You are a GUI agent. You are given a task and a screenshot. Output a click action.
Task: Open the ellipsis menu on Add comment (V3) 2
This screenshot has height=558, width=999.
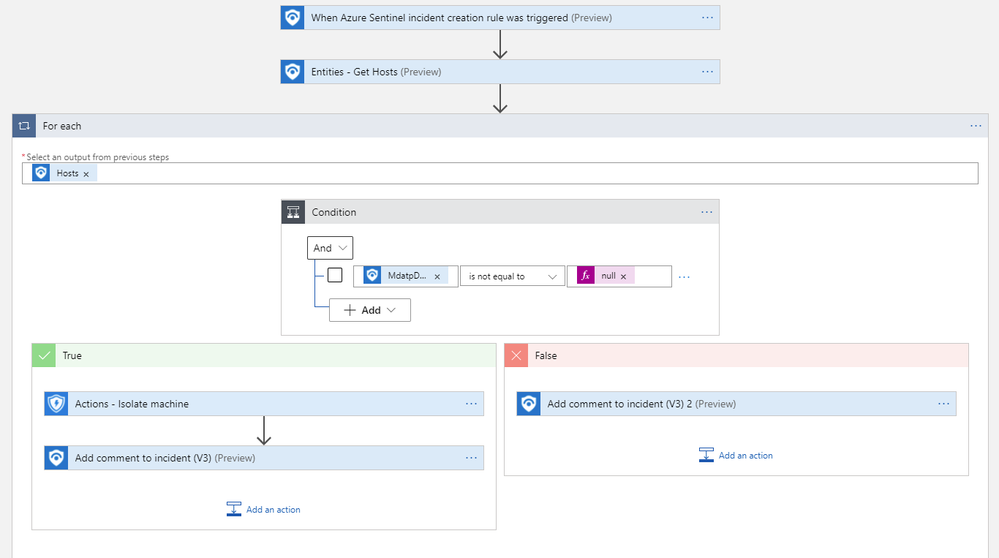tap(944, 404)
